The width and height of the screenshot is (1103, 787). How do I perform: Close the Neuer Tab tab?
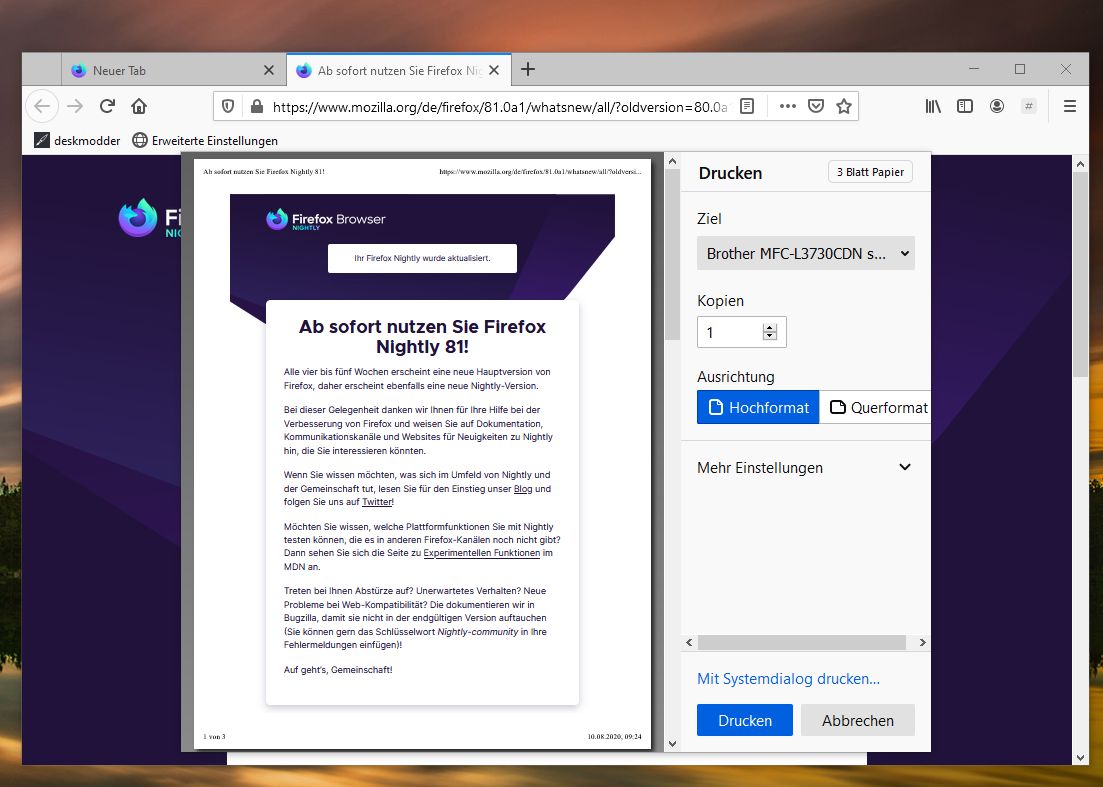tap(269, 70)
